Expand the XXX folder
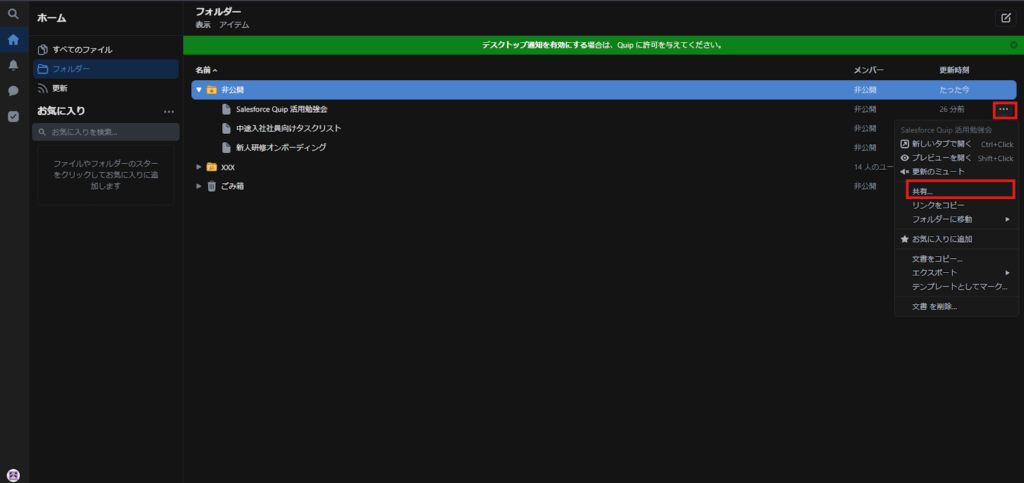 [x=199, y=167]
